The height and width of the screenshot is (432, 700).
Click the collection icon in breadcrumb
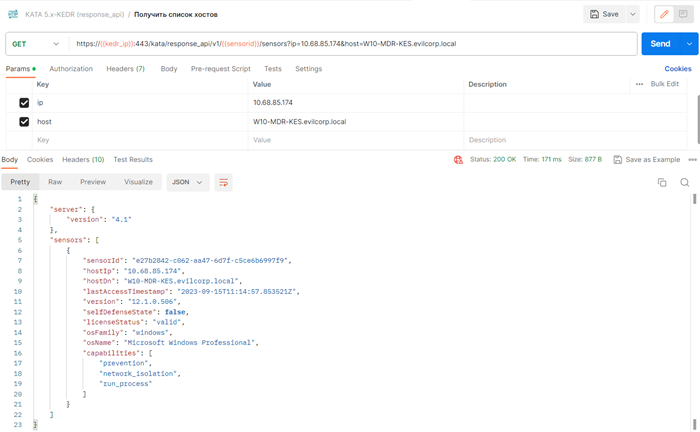pyautogui.click(x=13, y=15)
